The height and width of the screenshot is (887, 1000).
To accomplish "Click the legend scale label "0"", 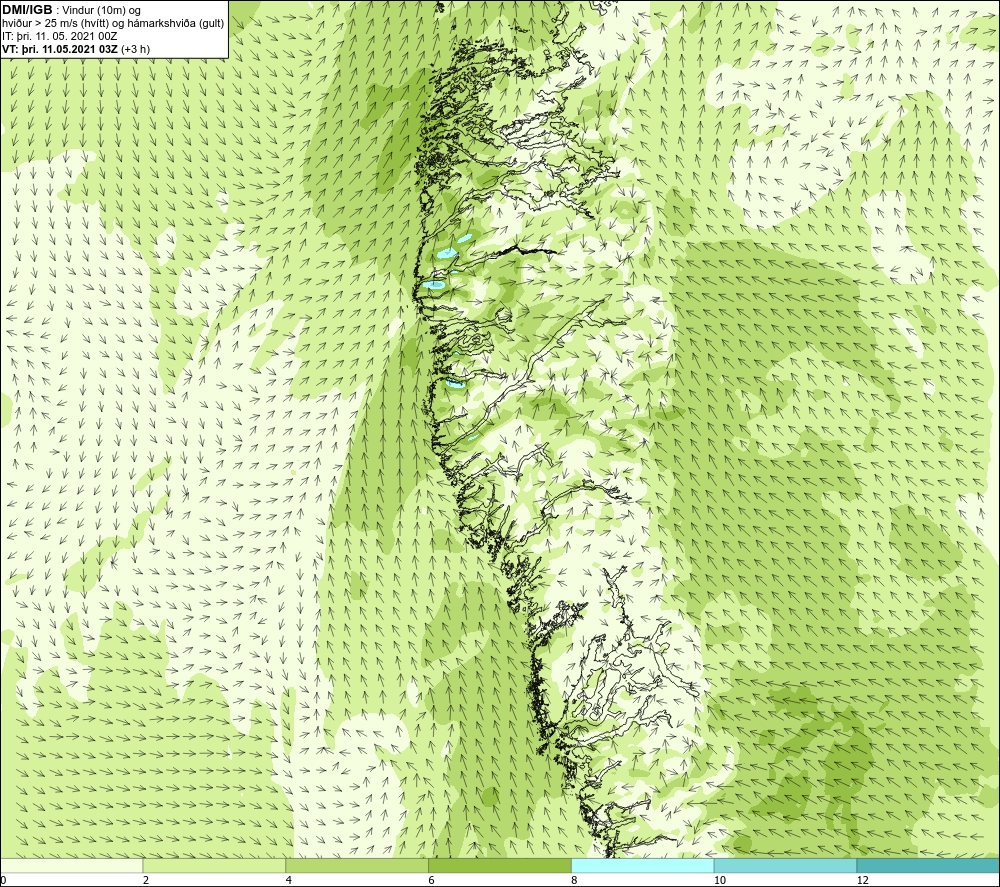I will click(x=3, y=880).
